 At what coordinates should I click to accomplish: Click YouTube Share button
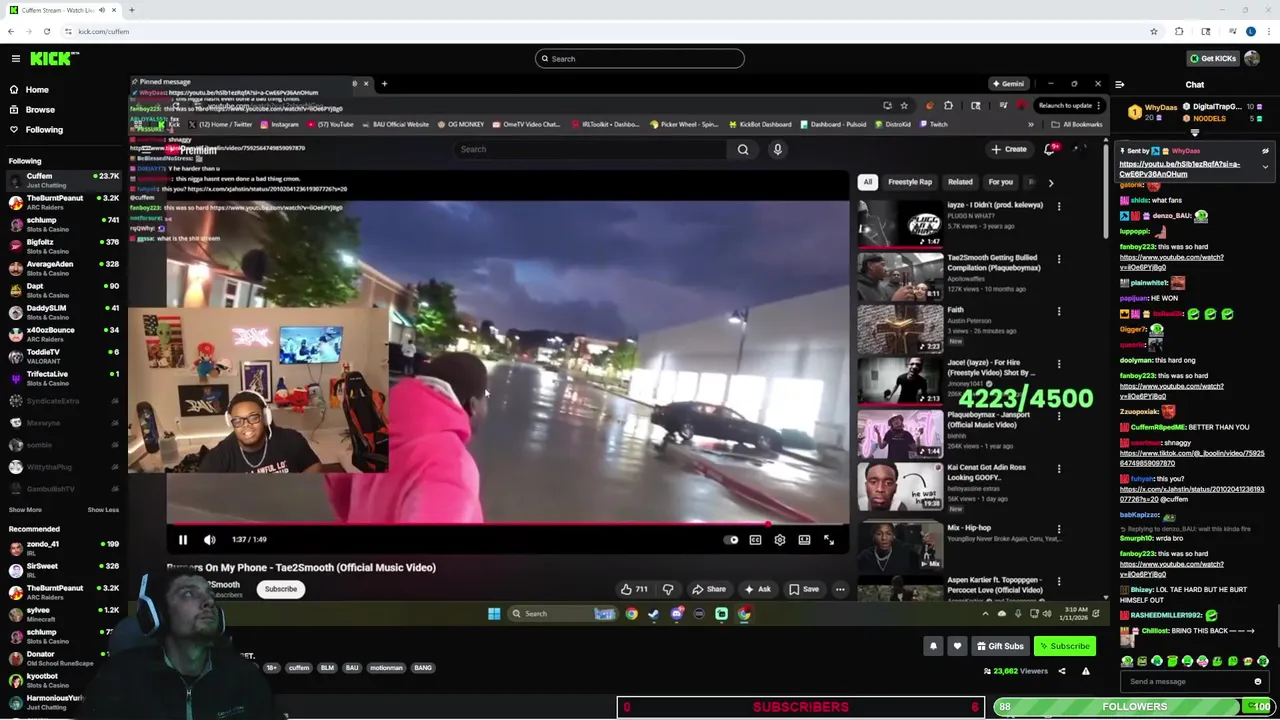point(710,589)
